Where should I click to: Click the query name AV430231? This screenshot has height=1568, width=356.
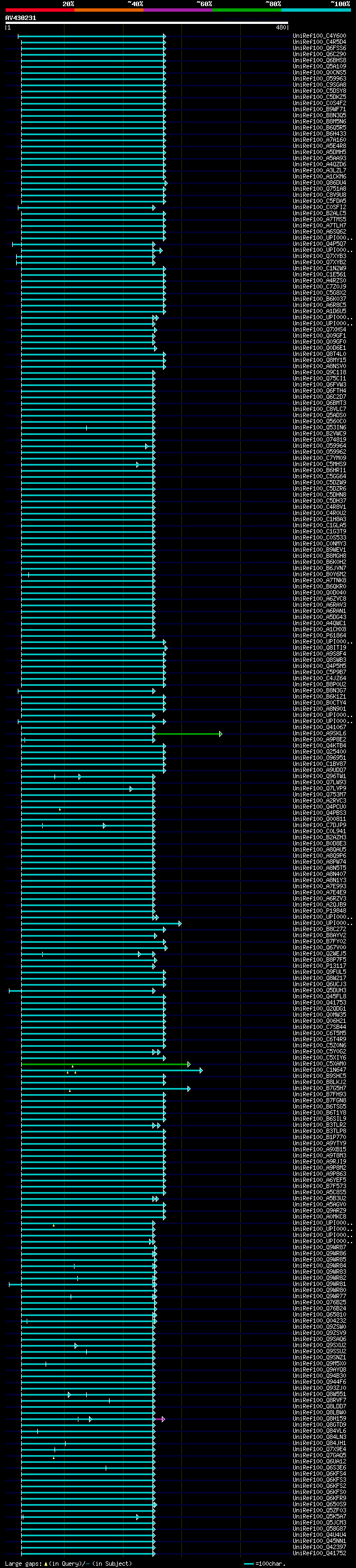[x=21, y=18]
